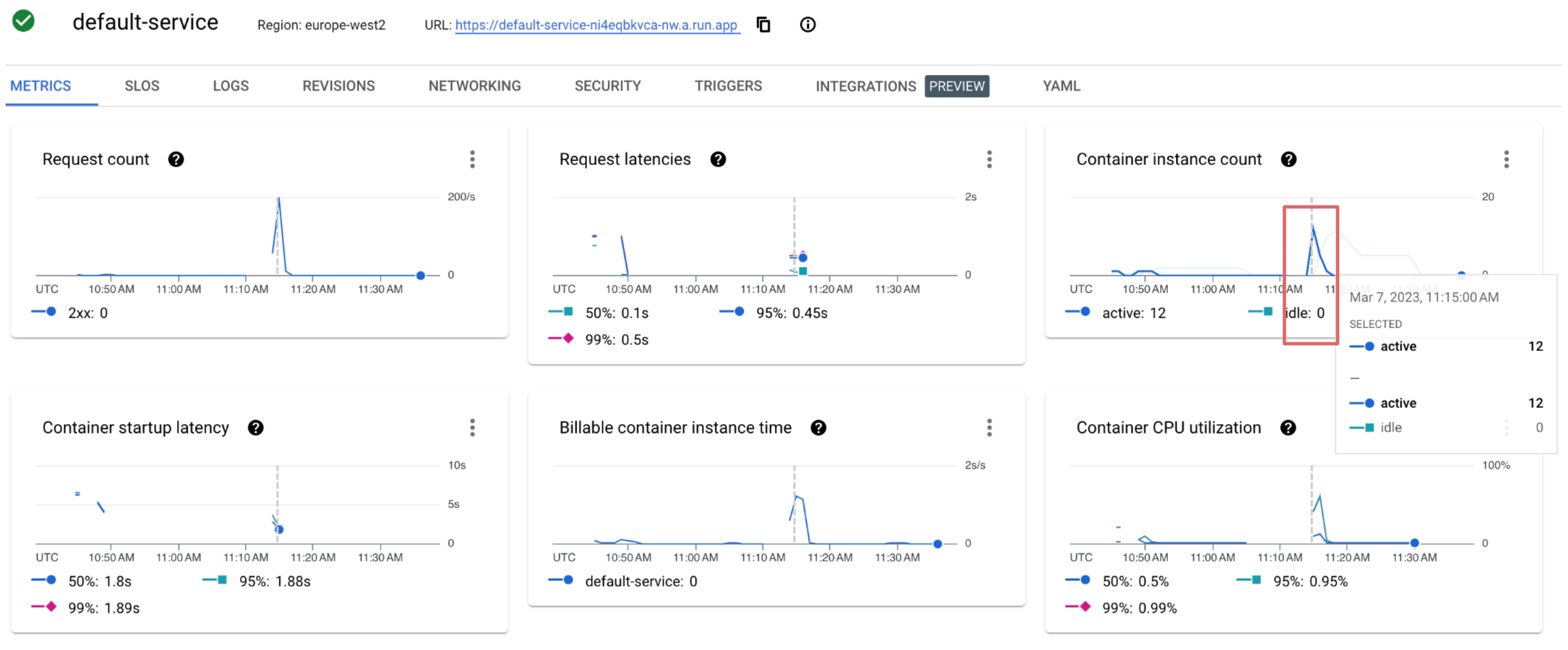The height and width of the screenshot is (650, 1568).
Task: Open the help icon next to Container CPU utilization
Action: (x=1287, y=427)
